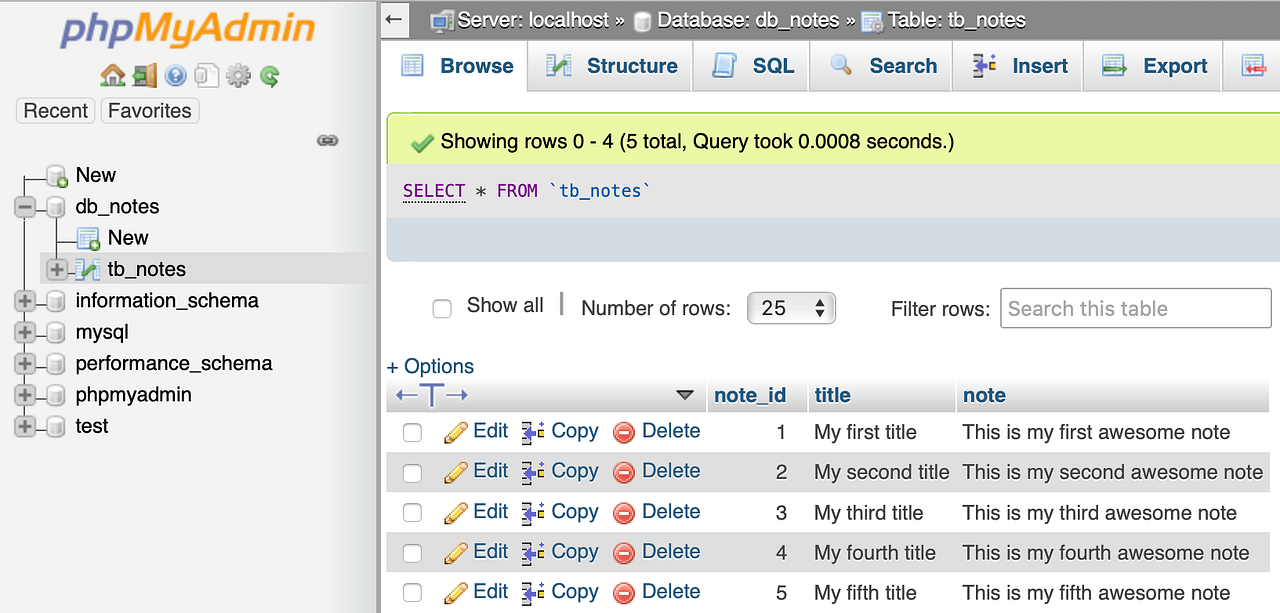Click the log out door icon
The height and width of the screenshot is (613, 1280).
point(145,76)
